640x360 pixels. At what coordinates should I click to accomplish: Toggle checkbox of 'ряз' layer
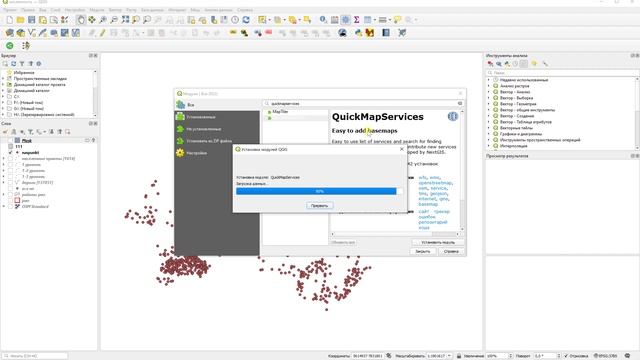[11, 200]
